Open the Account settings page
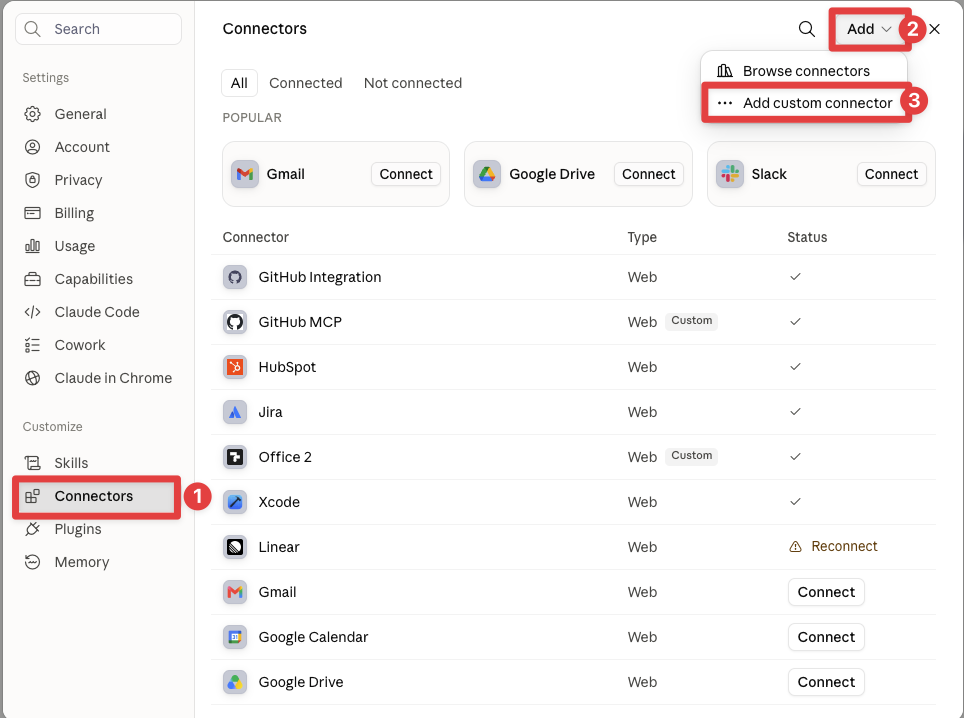The image size is (964, 718). (82, 147)
